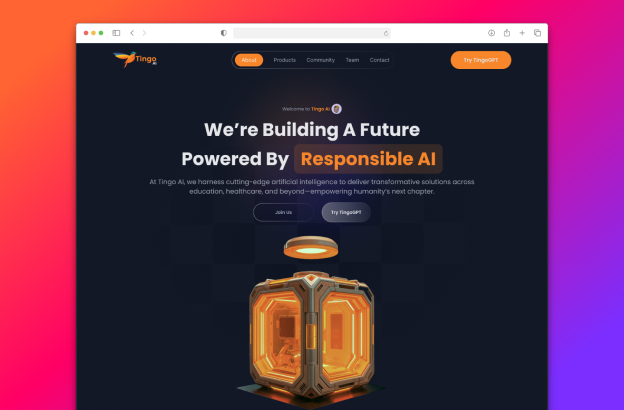Show the tab overview icon
The width and height of the screenshot is (624, 410).
tap(537, 33)
